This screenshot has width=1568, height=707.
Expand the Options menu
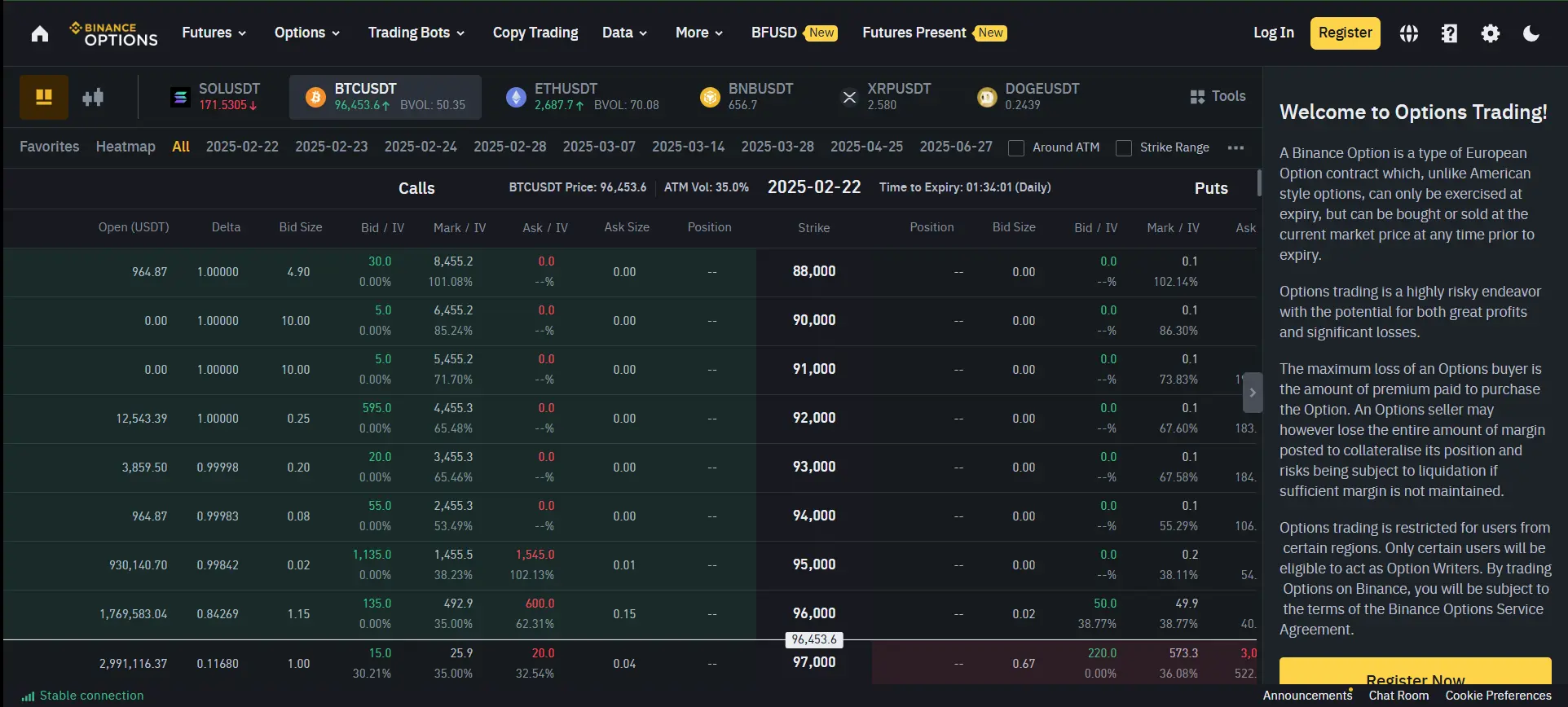point(306,33)
